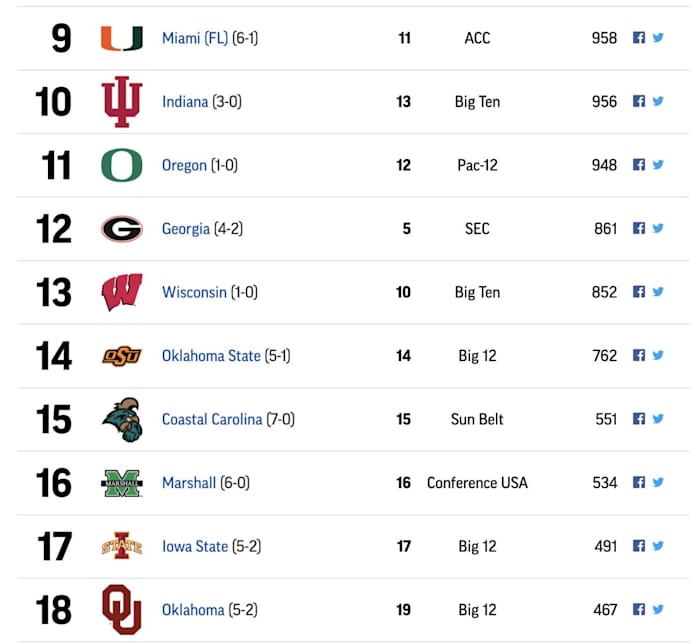This screenshot has width=700, height=644.
Task: Tweet Georgia's ranking via Twitter icon
Action: (658, 228)
